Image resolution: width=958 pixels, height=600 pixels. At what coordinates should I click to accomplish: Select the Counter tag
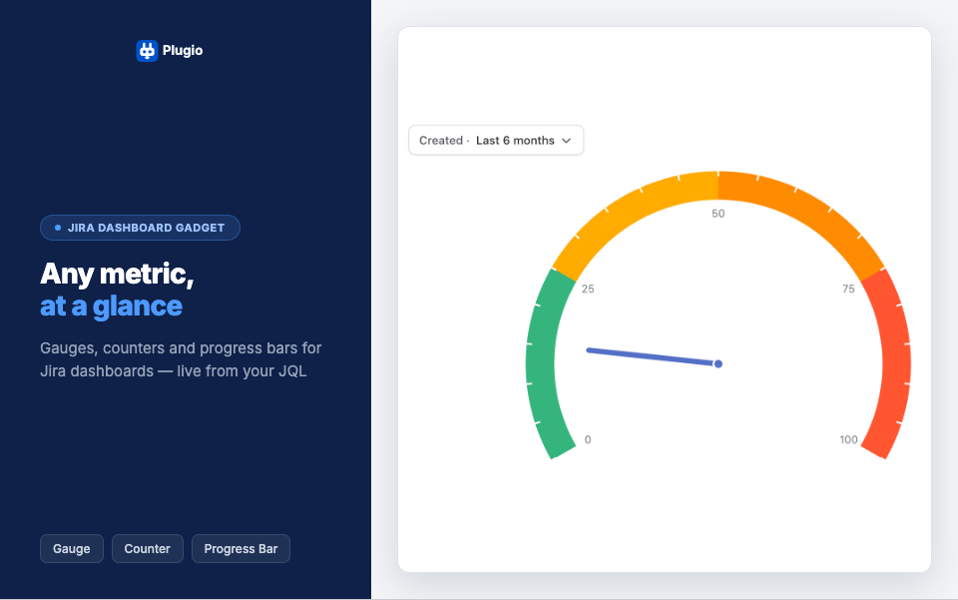click(x=147, y=549)
